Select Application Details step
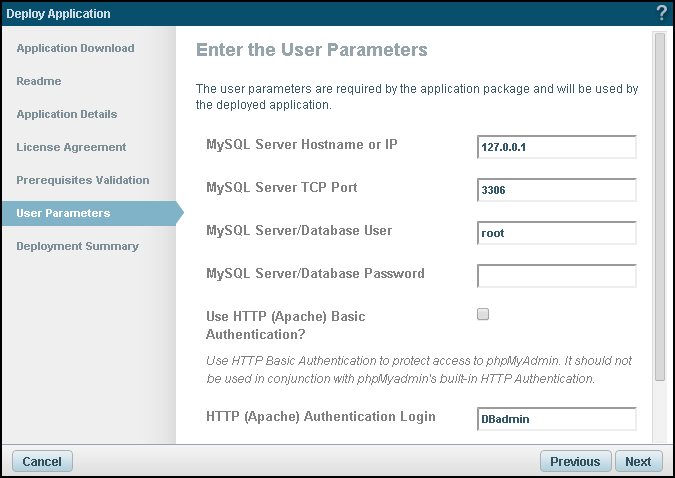Screen dimensions: 675x478 point(67,114)
